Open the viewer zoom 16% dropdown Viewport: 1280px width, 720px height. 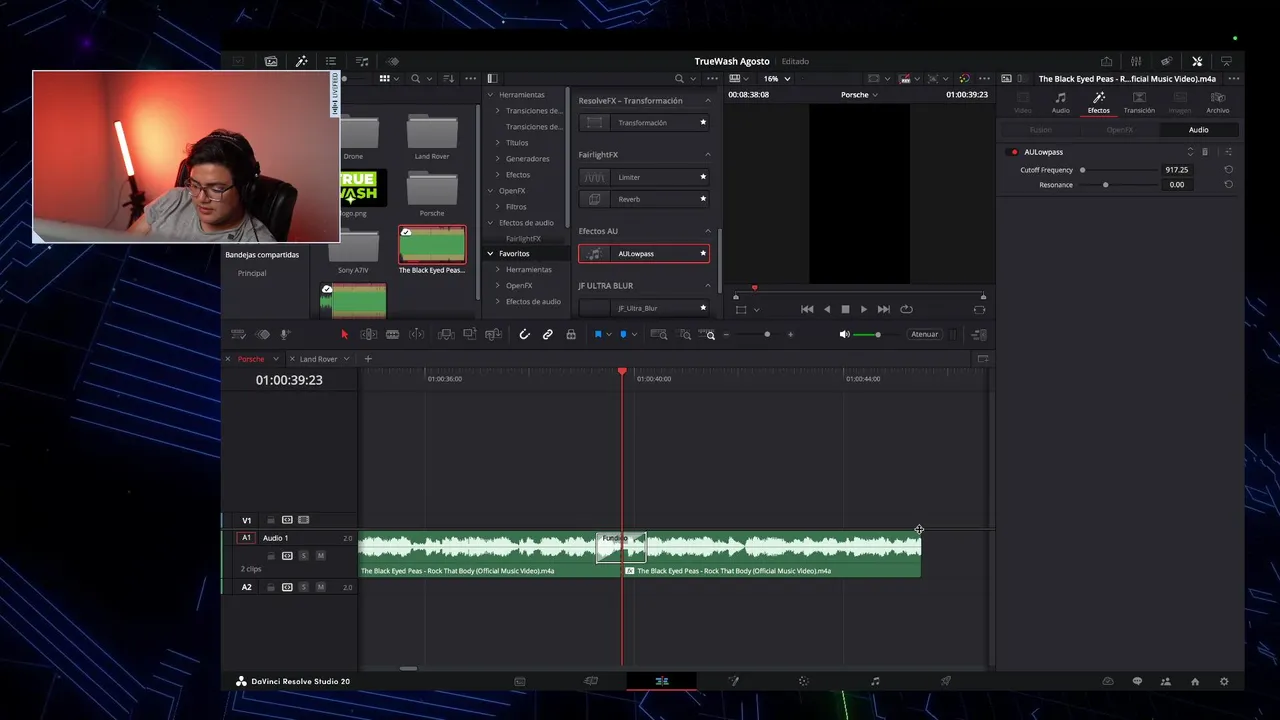tap(777, 79)
